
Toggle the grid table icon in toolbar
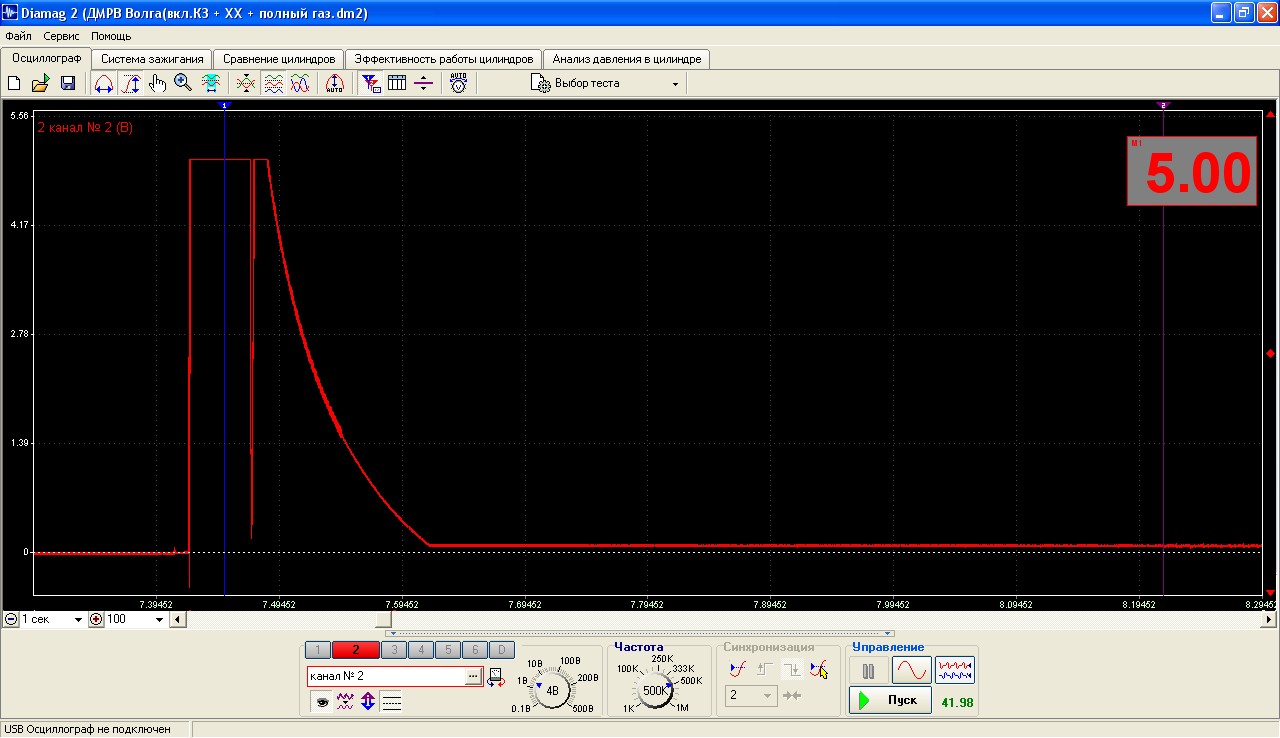397,84
